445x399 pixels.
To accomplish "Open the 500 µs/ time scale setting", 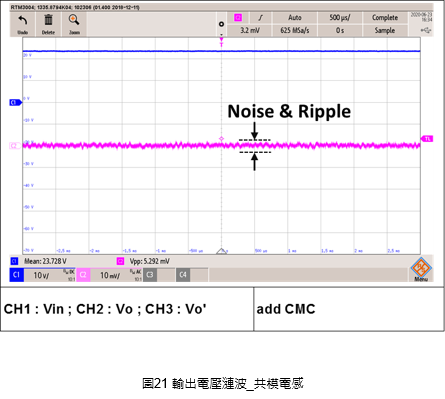I will click(340, 18).
